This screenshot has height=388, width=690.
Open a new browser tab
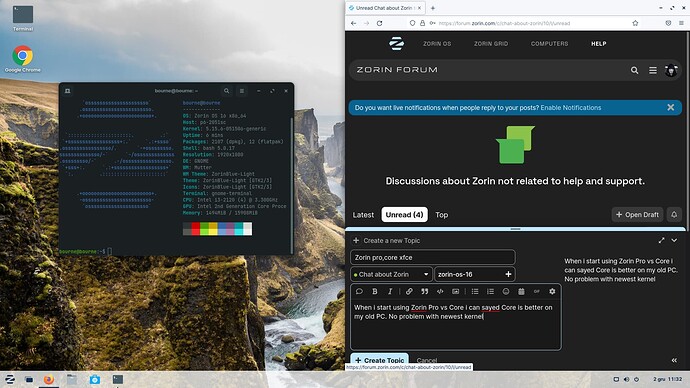[433, 8]
